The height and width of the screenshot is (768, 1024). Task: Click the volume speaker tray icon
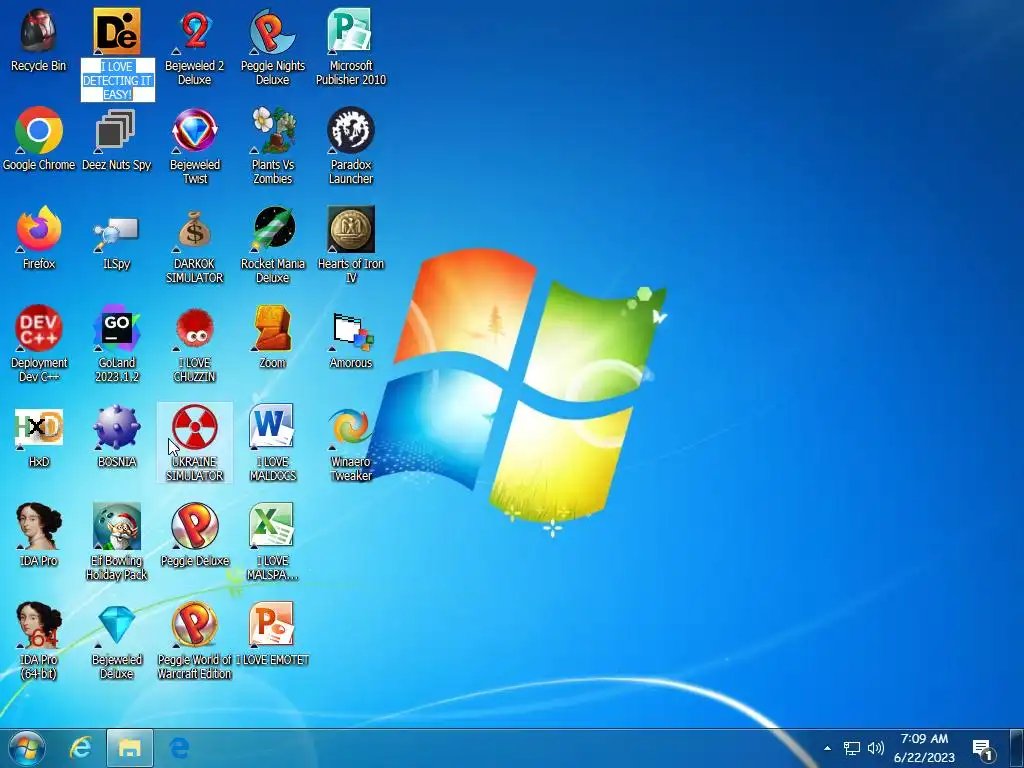(x=876, y=748)
